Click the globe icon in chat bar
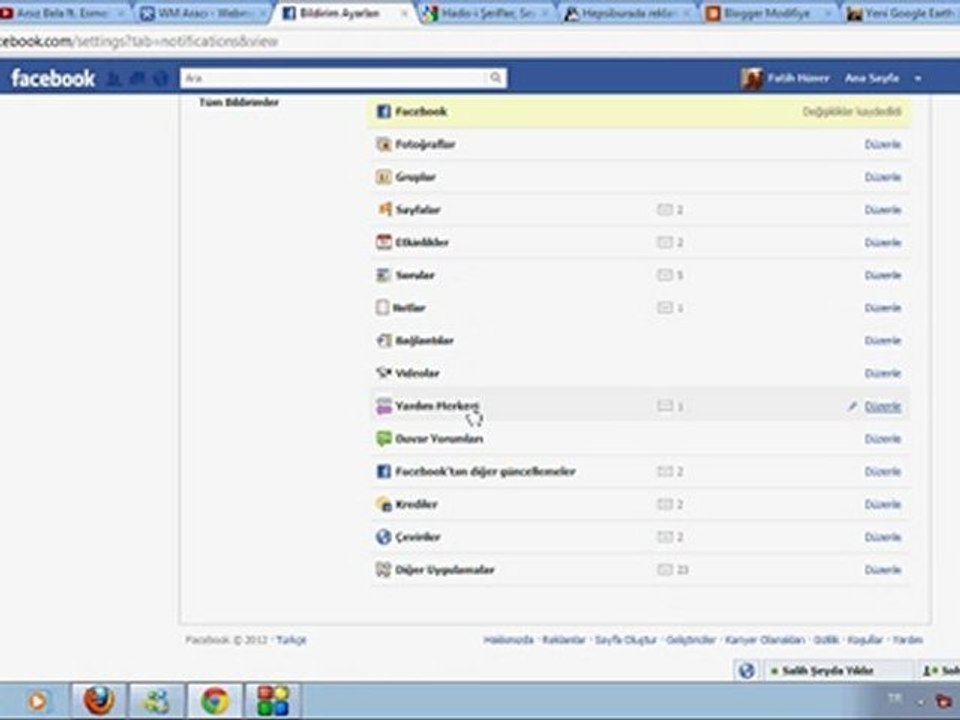 point(746,671)
